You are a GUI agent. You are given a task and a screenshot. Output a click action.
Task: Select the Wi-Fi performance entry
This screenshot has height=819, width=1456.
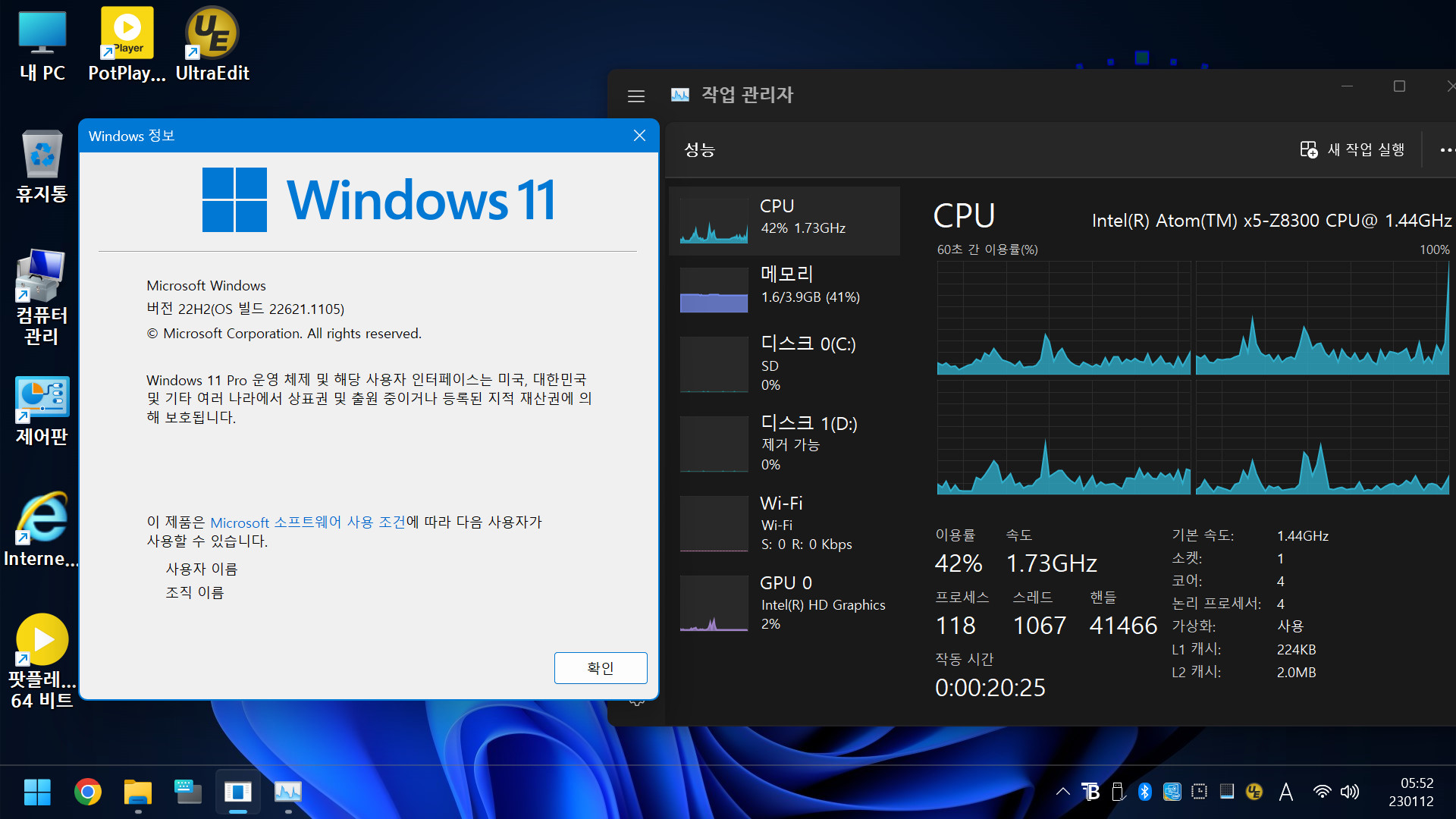[x=785, y=523]
